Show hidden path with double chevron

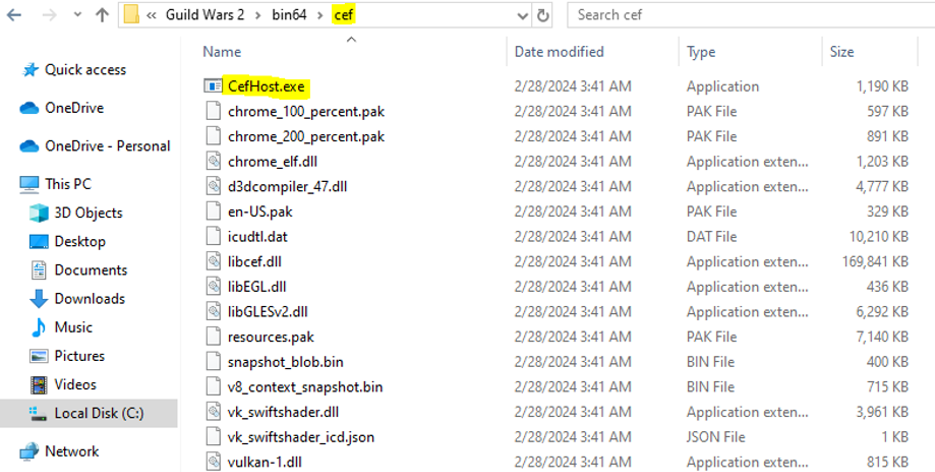click(x=151, y=15)
